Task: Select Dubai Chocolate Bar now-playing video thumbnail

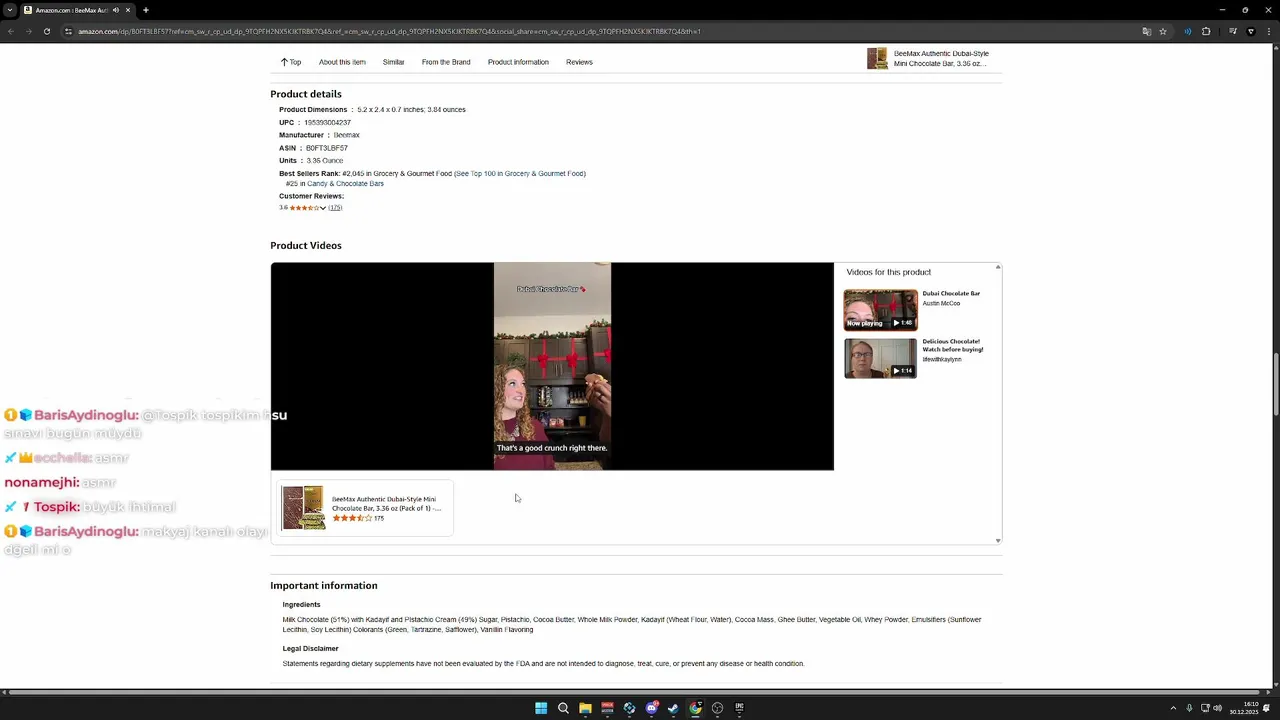Action: 880,310
